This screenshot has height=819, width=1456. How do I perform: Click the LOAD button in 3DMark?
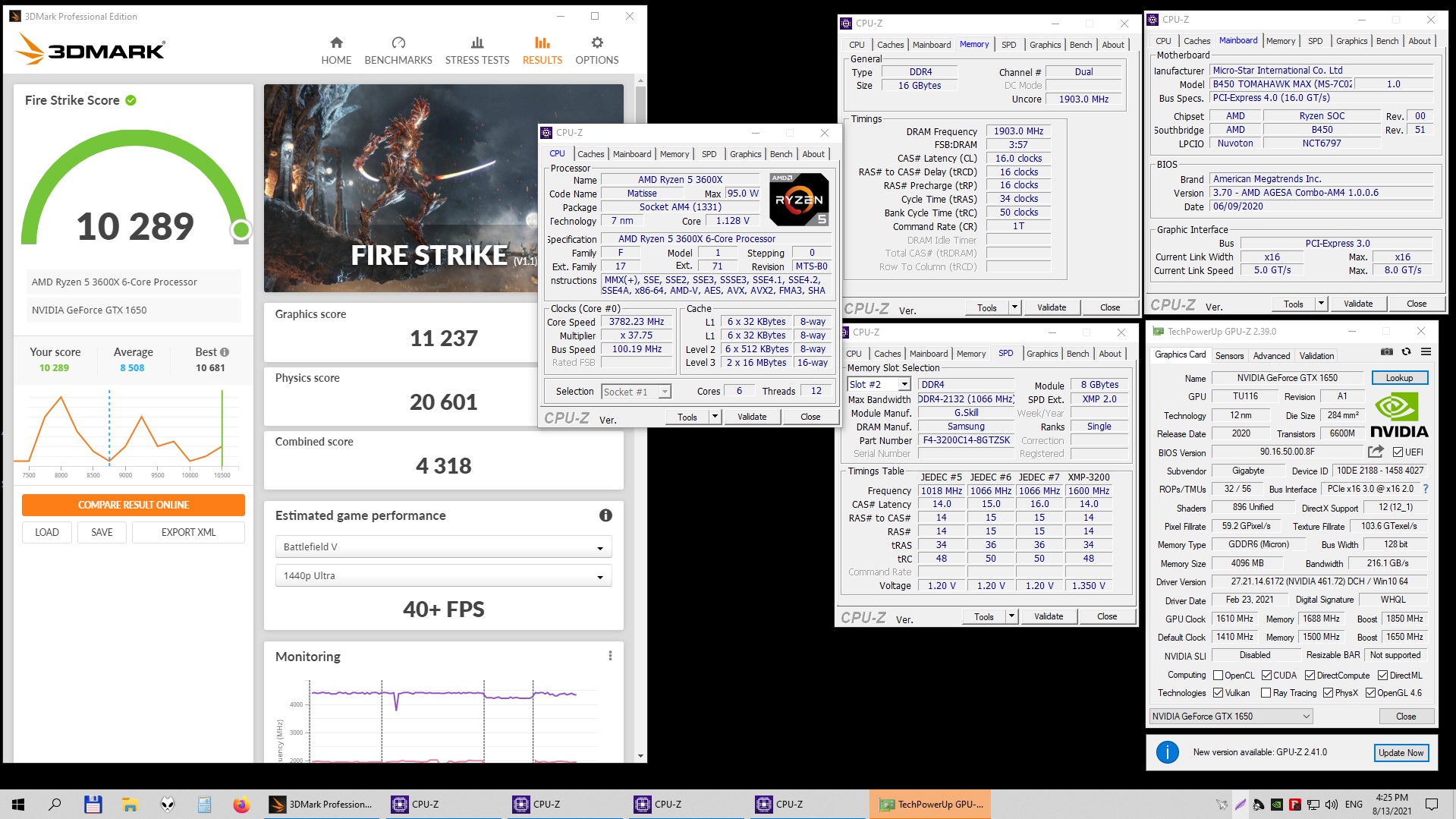click(47, 532)
